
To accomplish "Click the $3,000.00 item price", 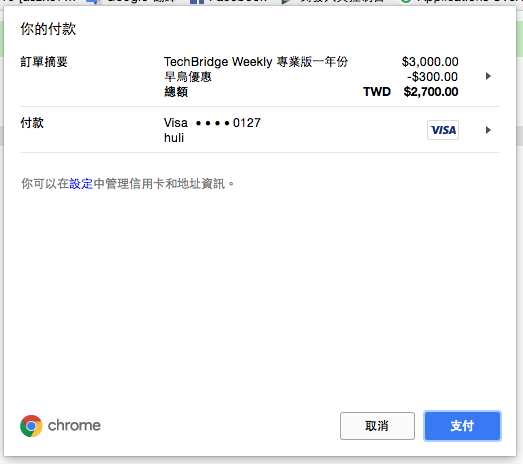I will 430,62.
